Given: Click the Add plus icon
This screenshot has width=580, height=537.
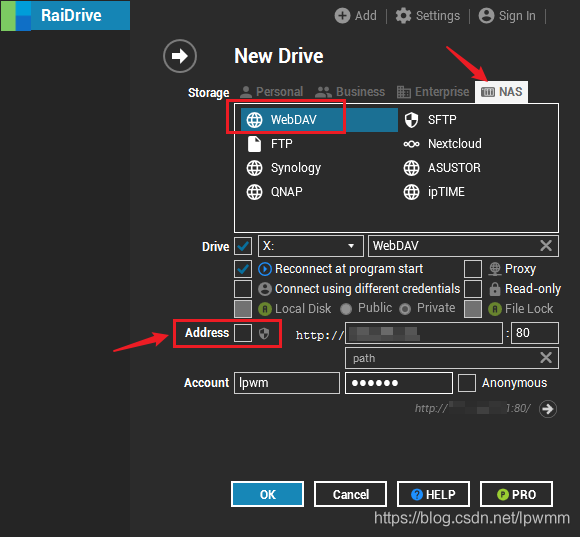Looking at the screenshot, I should pos(342,16).
